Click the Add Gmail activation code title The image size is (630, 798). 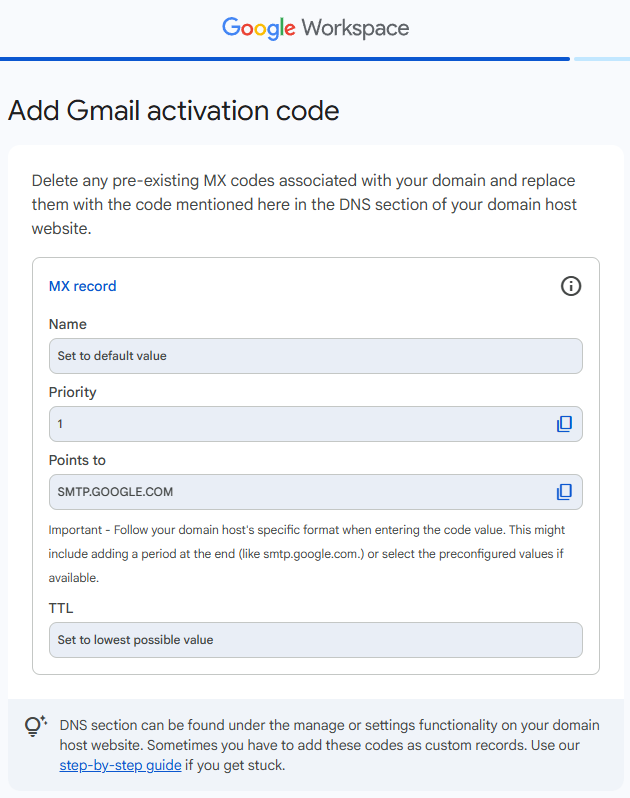click(174, 110)
